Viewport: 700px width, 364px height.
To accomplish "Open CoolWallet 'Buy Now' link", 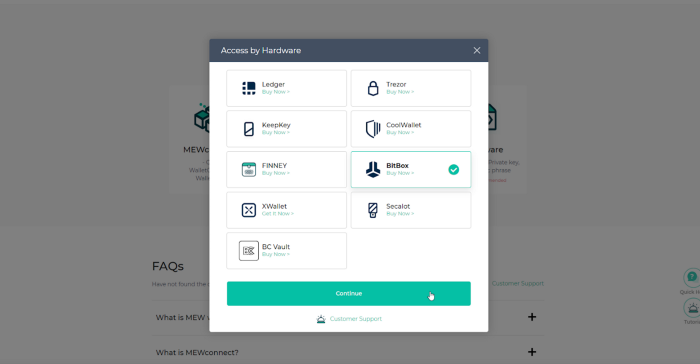I will (400, 133).
